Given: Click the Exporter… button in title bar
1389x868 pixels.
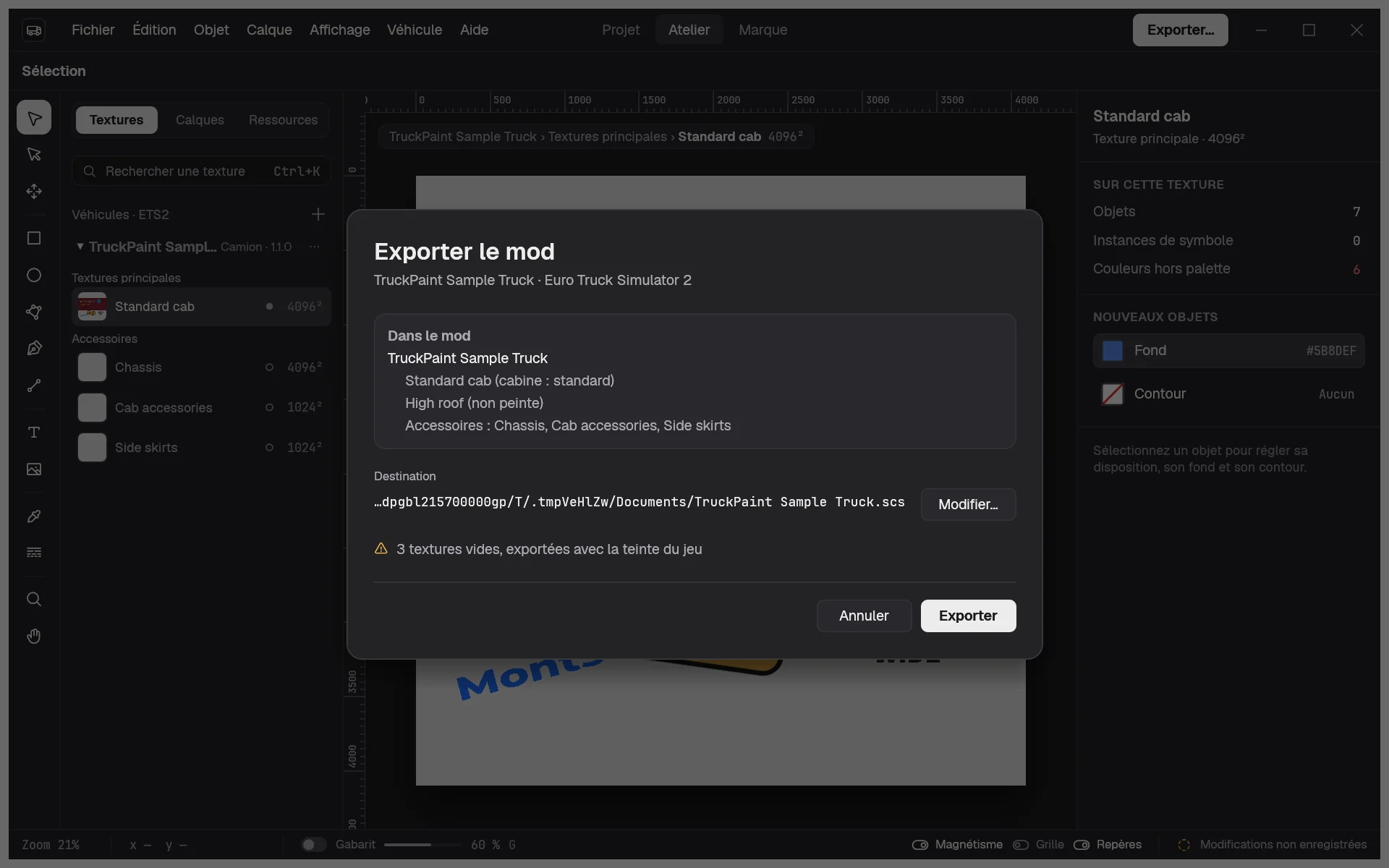Looking at the screenshot, I should pos(1180,30).
